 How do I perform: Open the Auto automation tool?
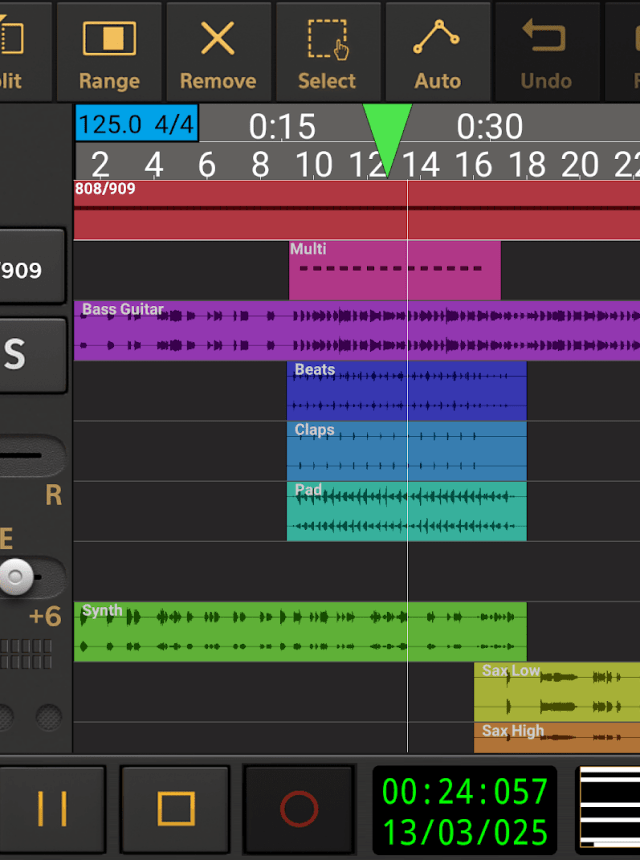(437, 51)
